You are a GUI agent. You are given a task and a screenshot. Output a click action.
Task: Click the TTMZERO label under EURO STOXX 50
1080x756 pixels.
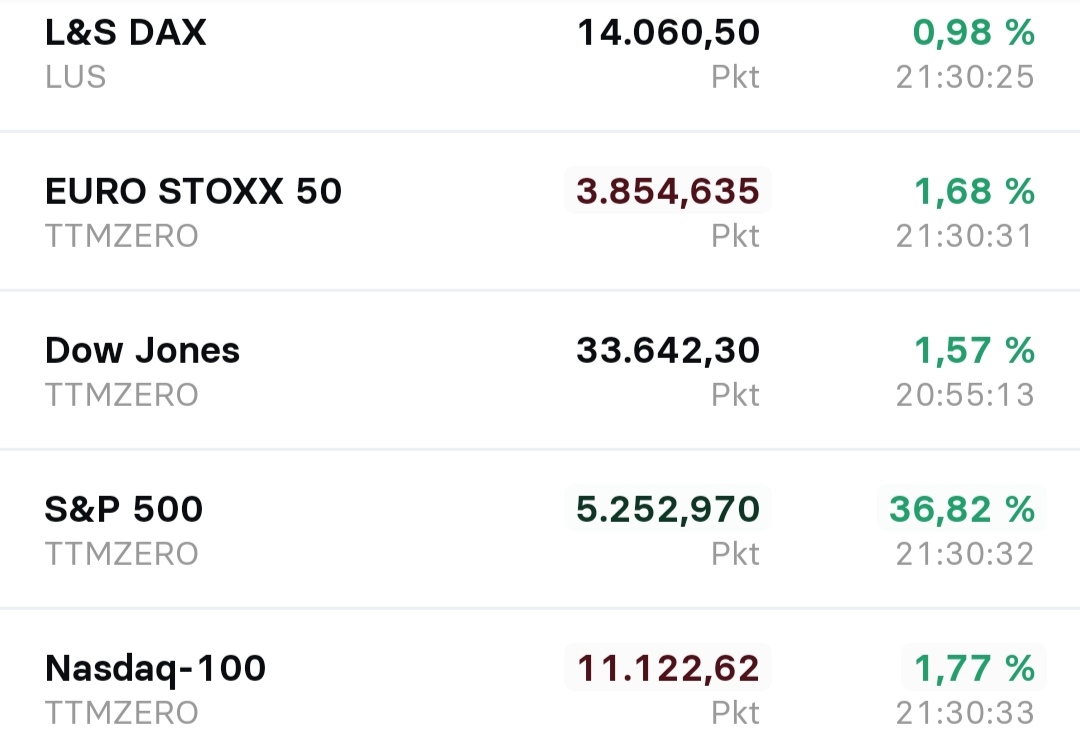120,237
